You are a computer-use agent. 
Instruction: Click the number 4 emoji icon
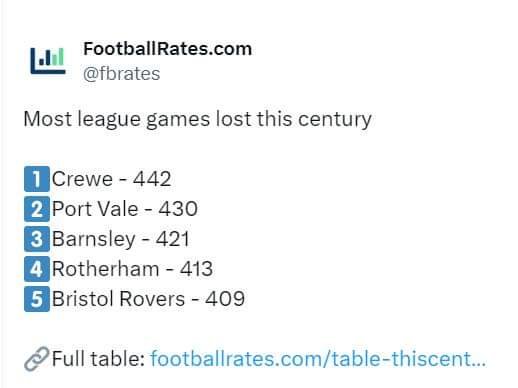coord(37,269)
